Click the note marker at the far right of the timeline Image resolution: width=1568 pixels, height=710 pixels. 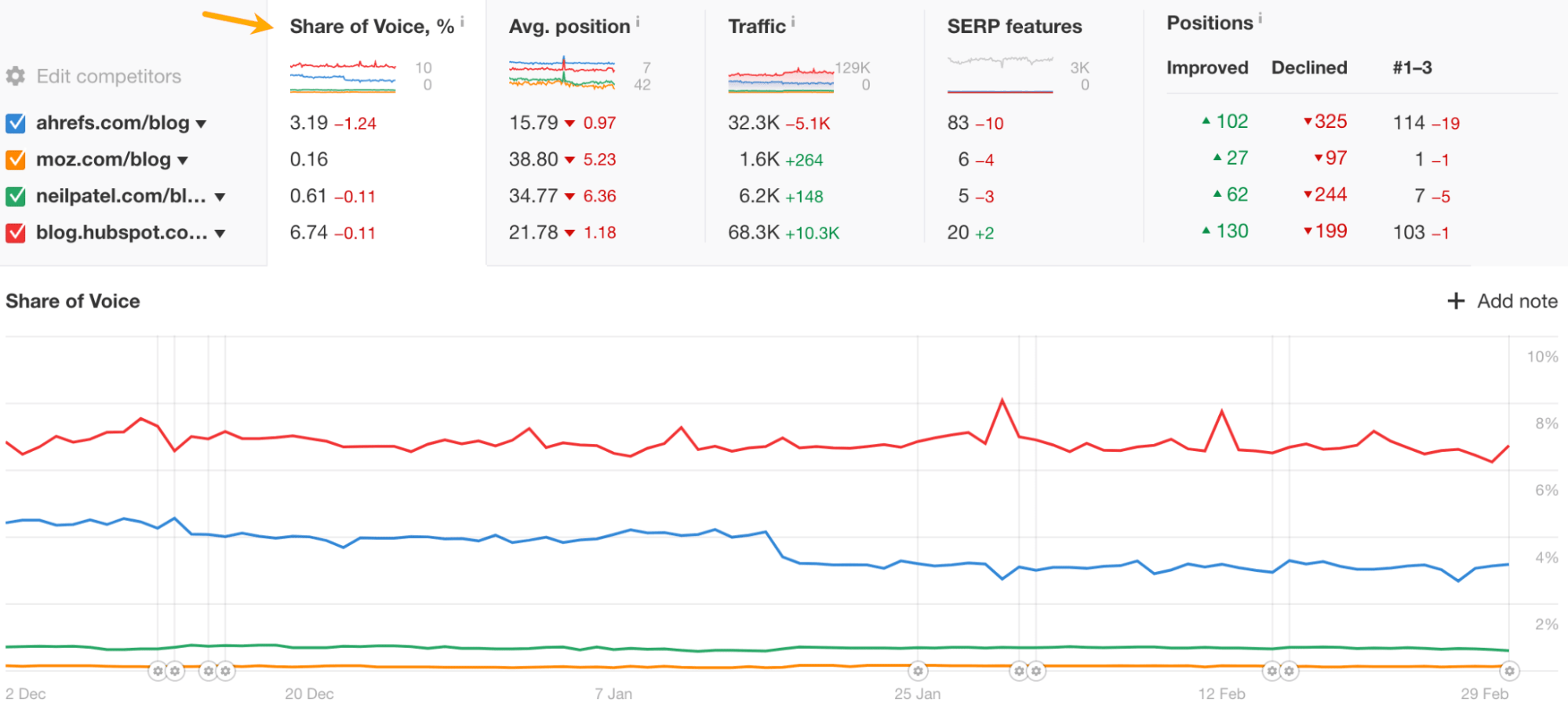click(x=1510, y=671)
